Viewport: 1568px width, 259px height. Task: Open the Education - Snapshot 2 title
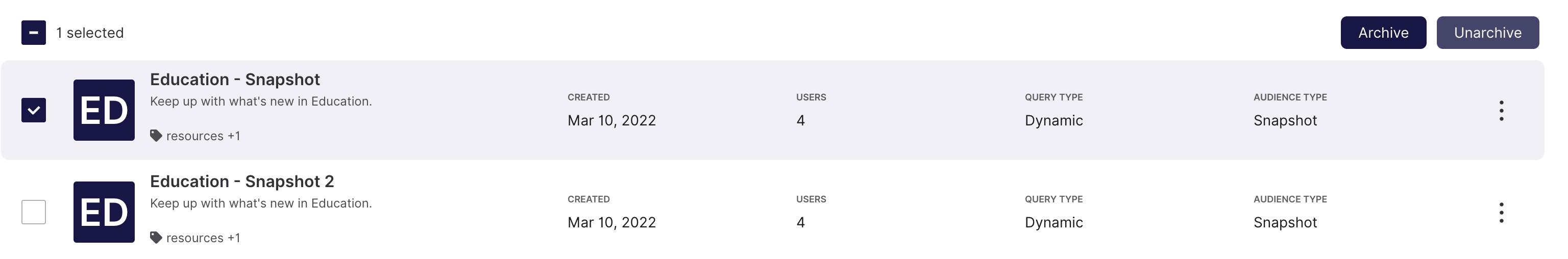pyautogui.click(x=241, y=182)
